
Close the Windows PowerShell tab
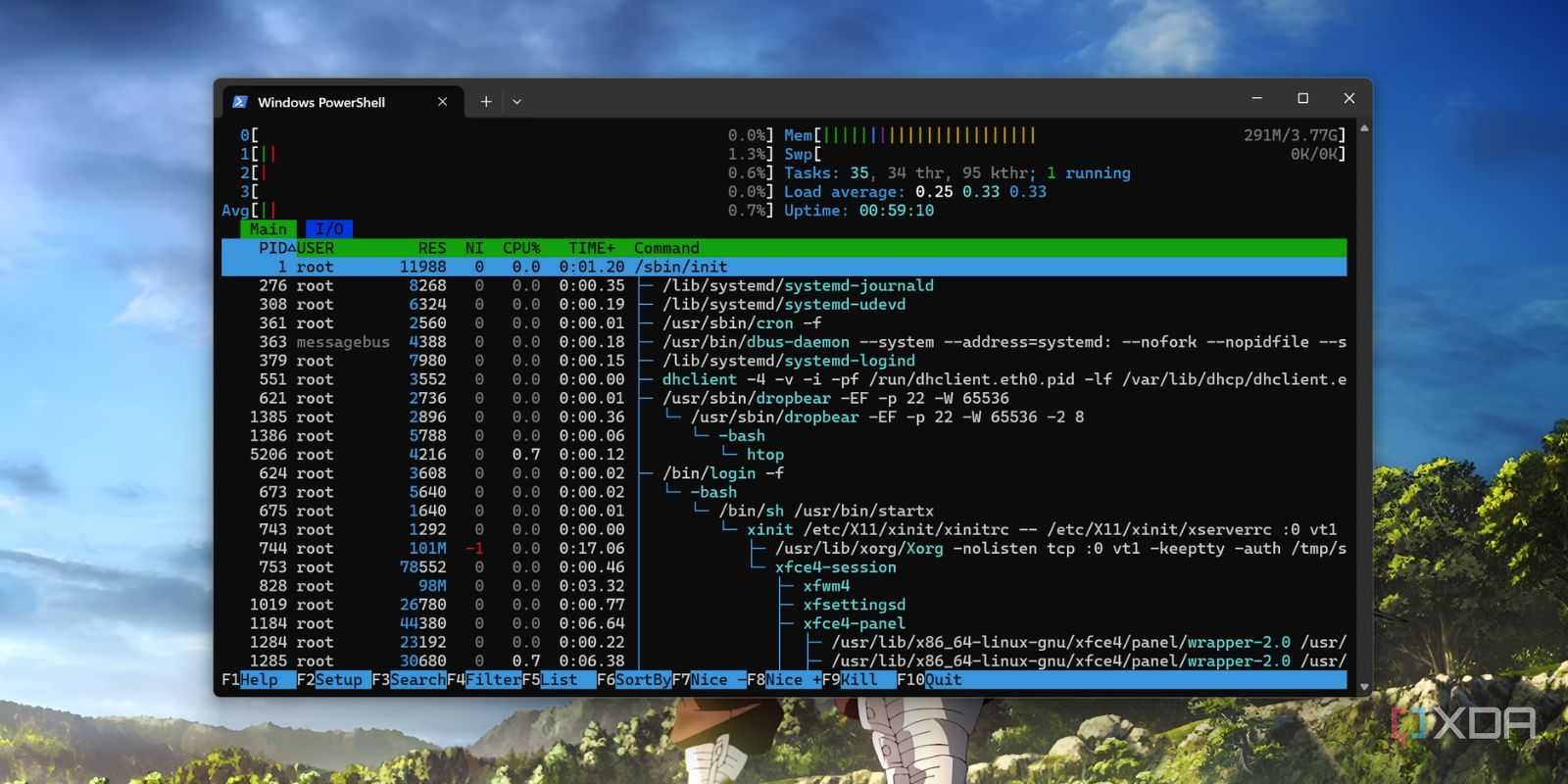tap(442, 102)
